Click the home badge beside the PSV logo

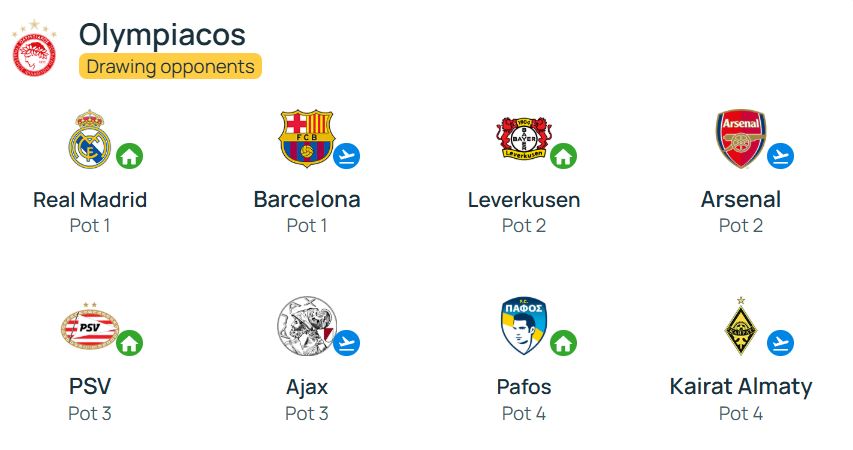tap(129, 343)
